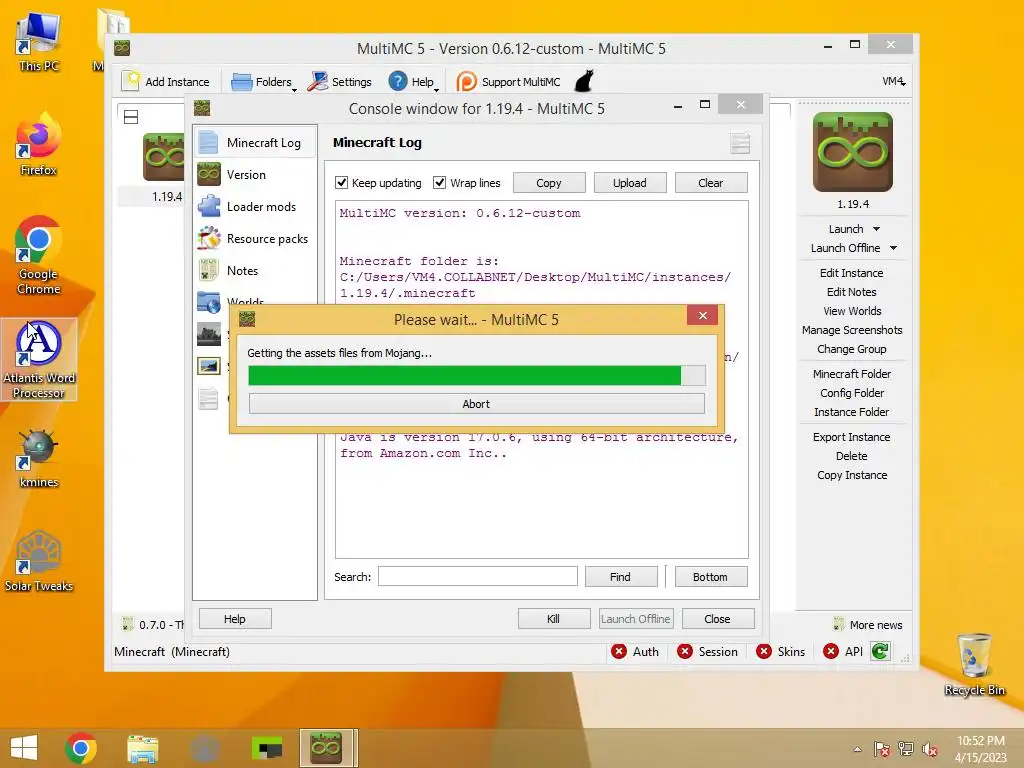Select the Solar Tweaks desktop icon
This screenshot has width=1024, height=768.
(39, 562)
